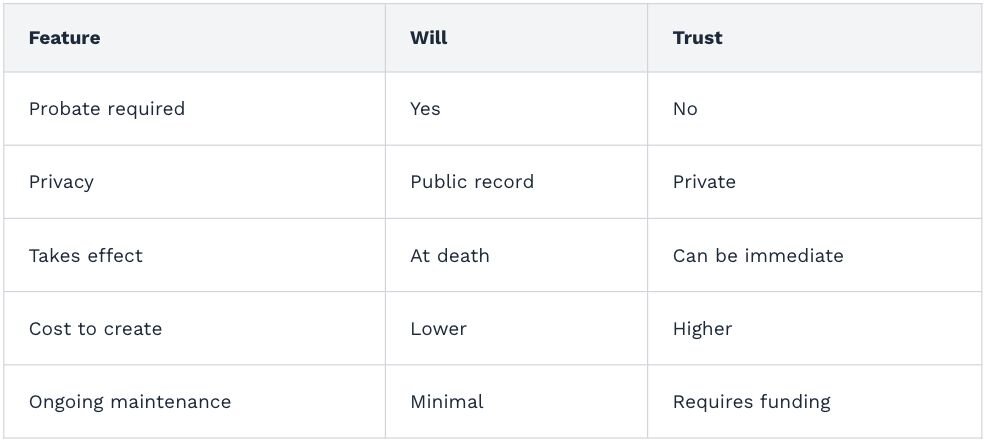Click the word 'record' in the Privacy row

tap(502, 182)
